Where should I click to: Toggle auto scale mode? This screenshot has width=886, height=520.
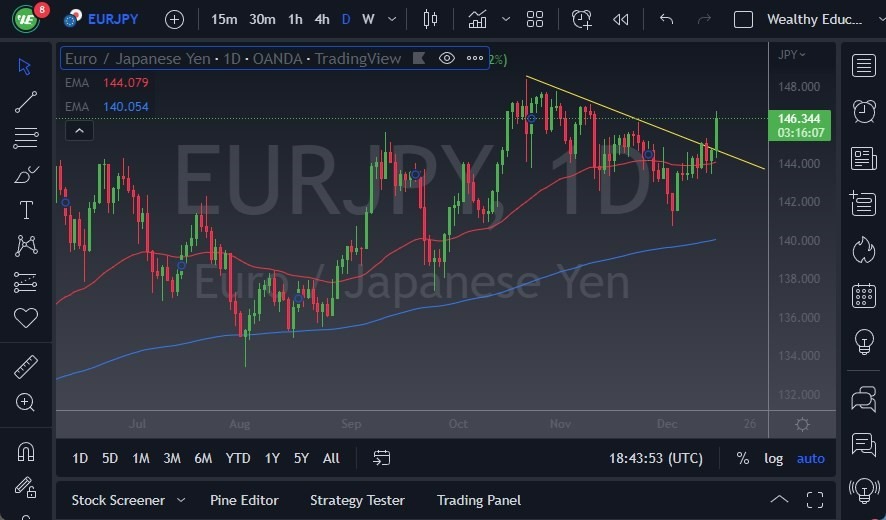(x=810, y=458)
